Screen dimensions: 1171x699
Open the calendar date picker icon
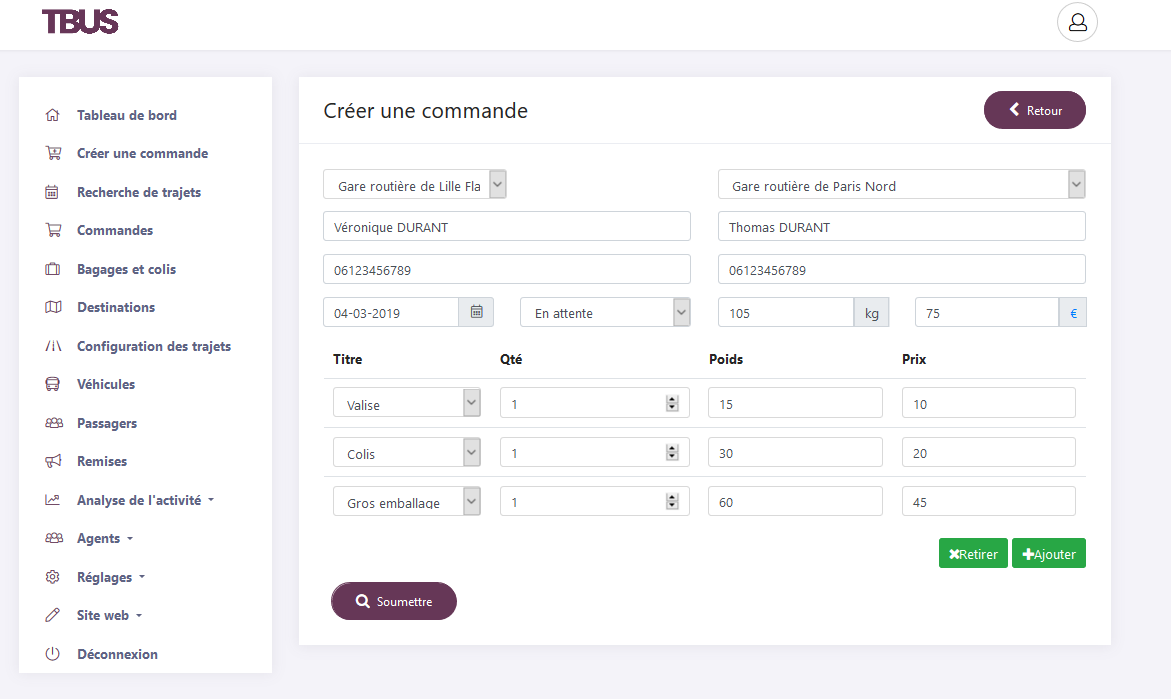476,312
